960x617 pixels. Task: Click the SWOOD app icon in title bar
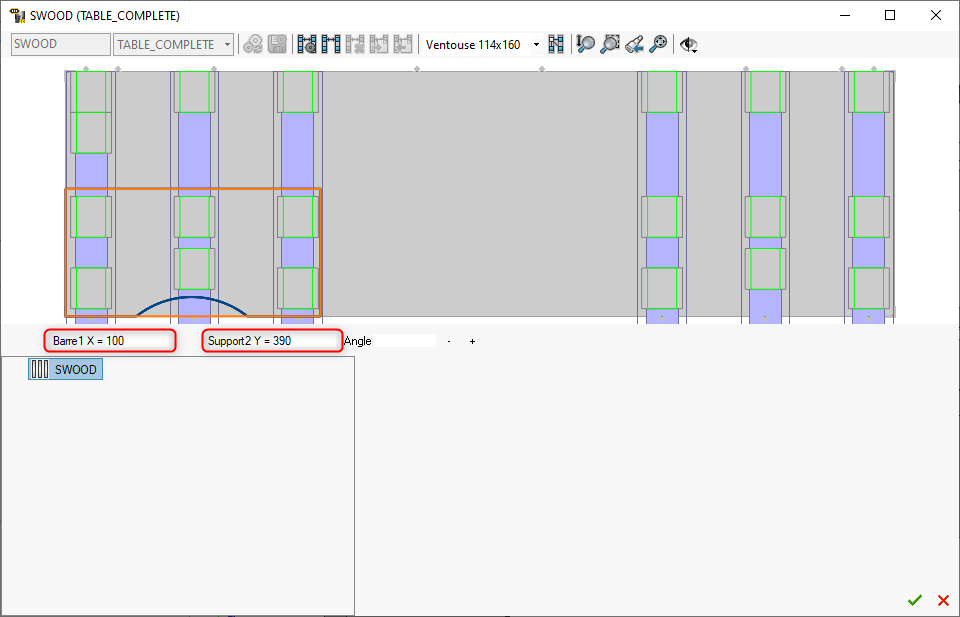18,15
